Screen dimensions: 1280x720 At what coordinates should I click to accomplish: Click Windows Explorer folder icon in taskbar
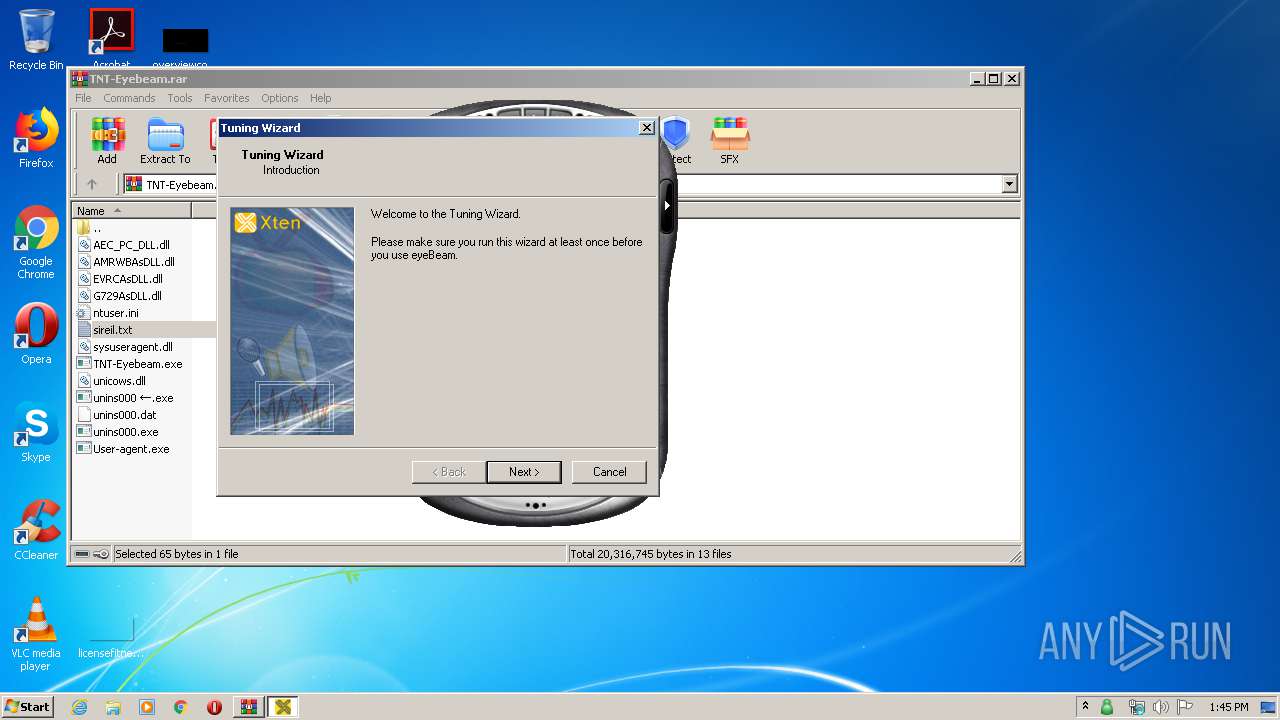(113, 707)
